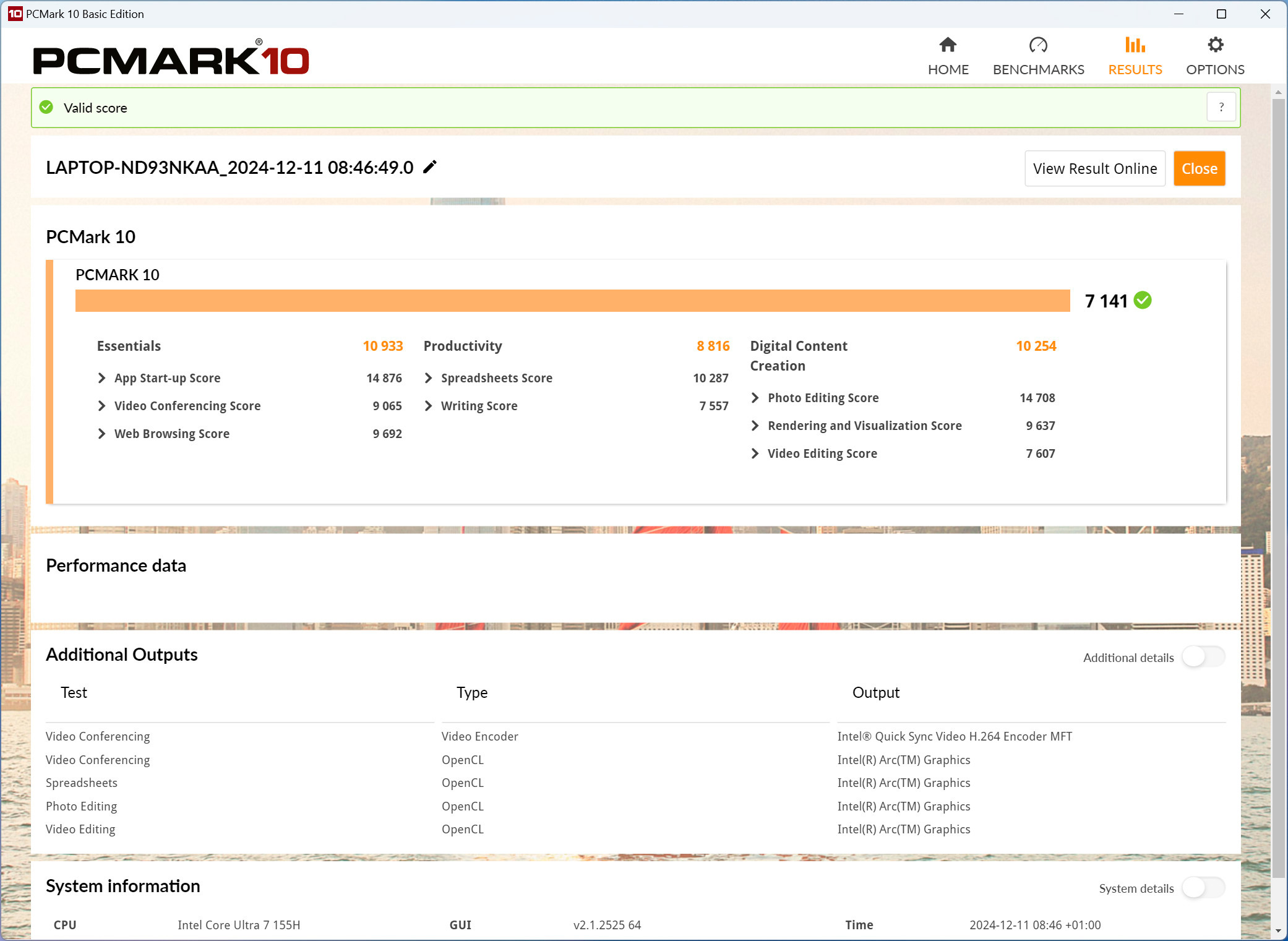Switch to the BENCHMARKS tab label

(x=1038, y=70)
